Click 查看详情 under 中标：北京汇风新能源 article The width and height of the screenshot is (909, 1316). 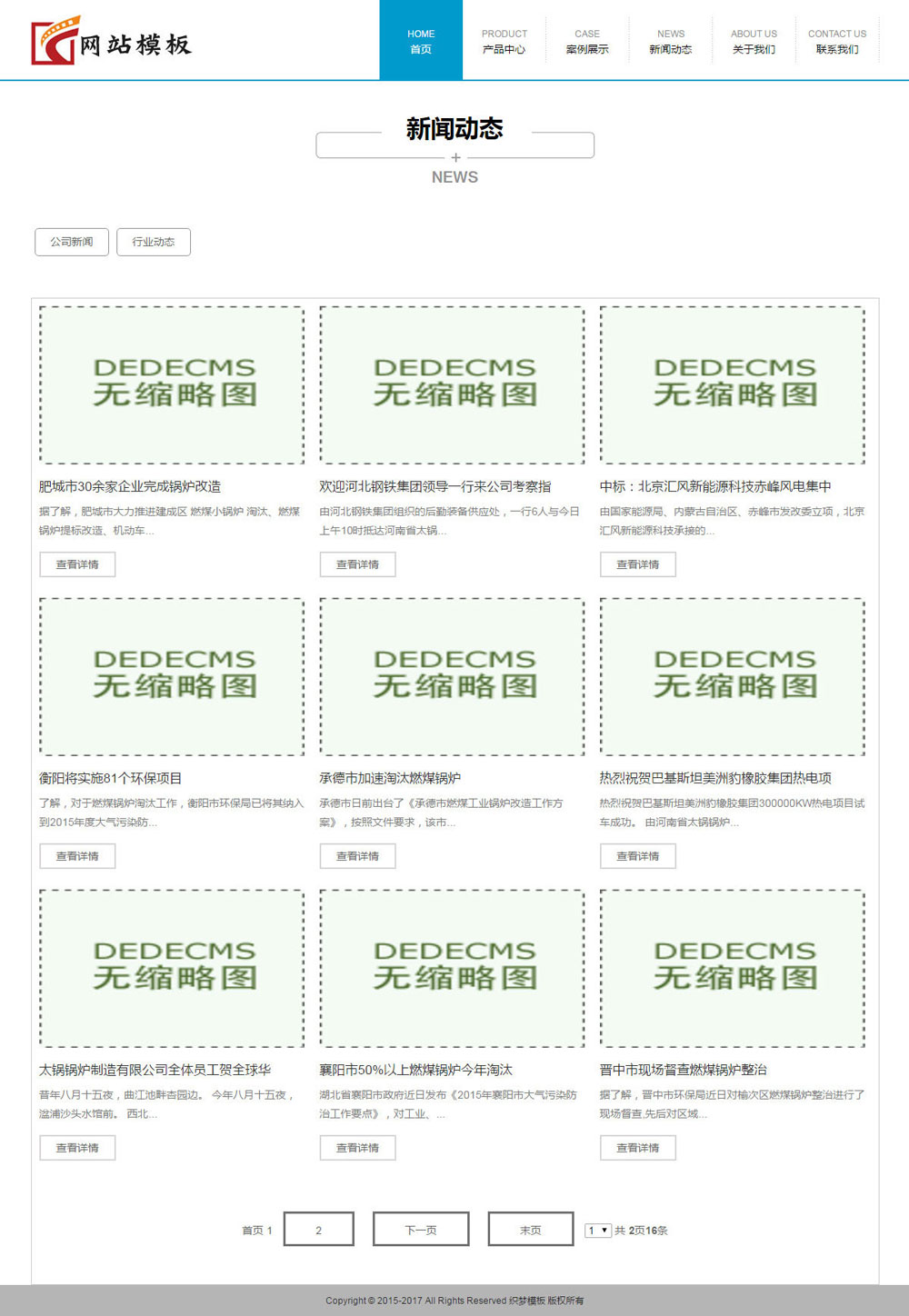[x=638, y=564]
